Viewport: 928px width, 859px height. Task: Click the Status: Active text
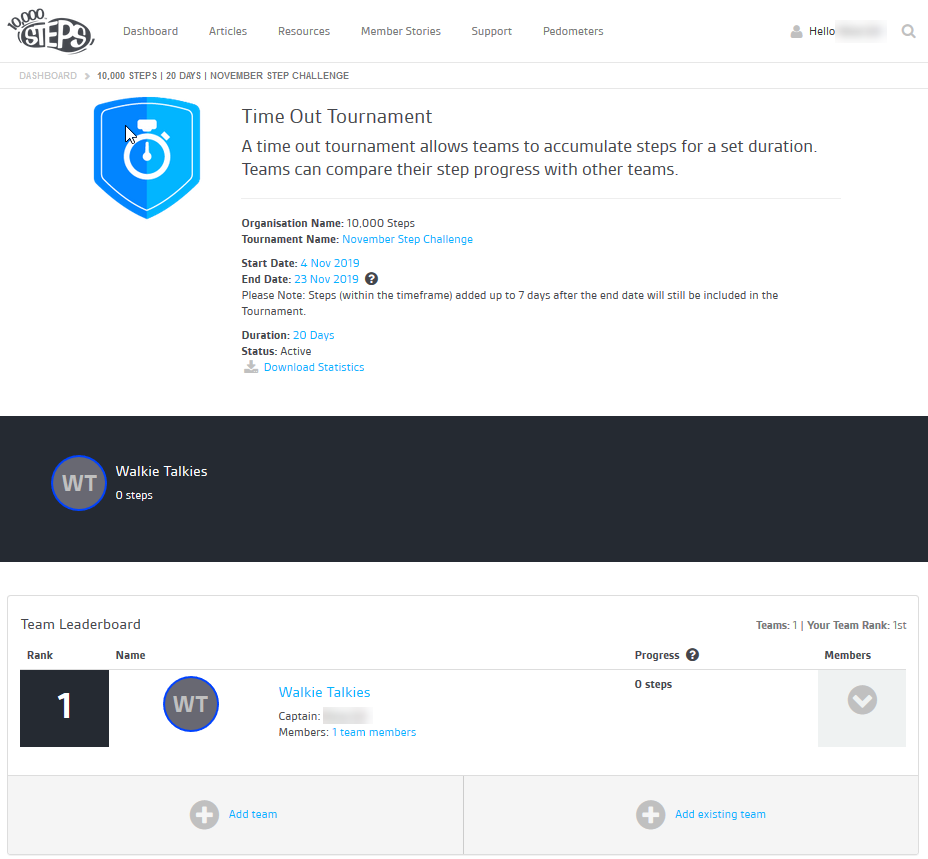click(276, 351)
